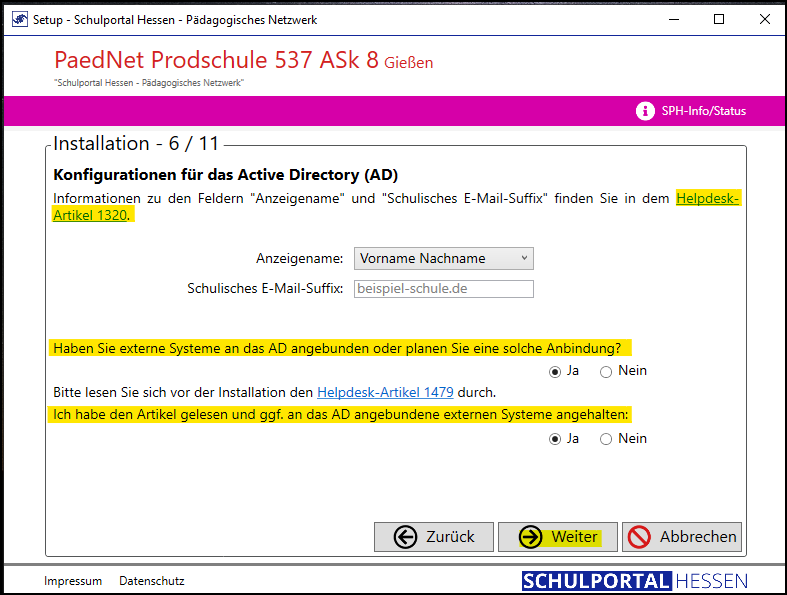The image size is (787, 595).
Task: Select Ja for external systems connected
Action: click(x=555, y=372)
